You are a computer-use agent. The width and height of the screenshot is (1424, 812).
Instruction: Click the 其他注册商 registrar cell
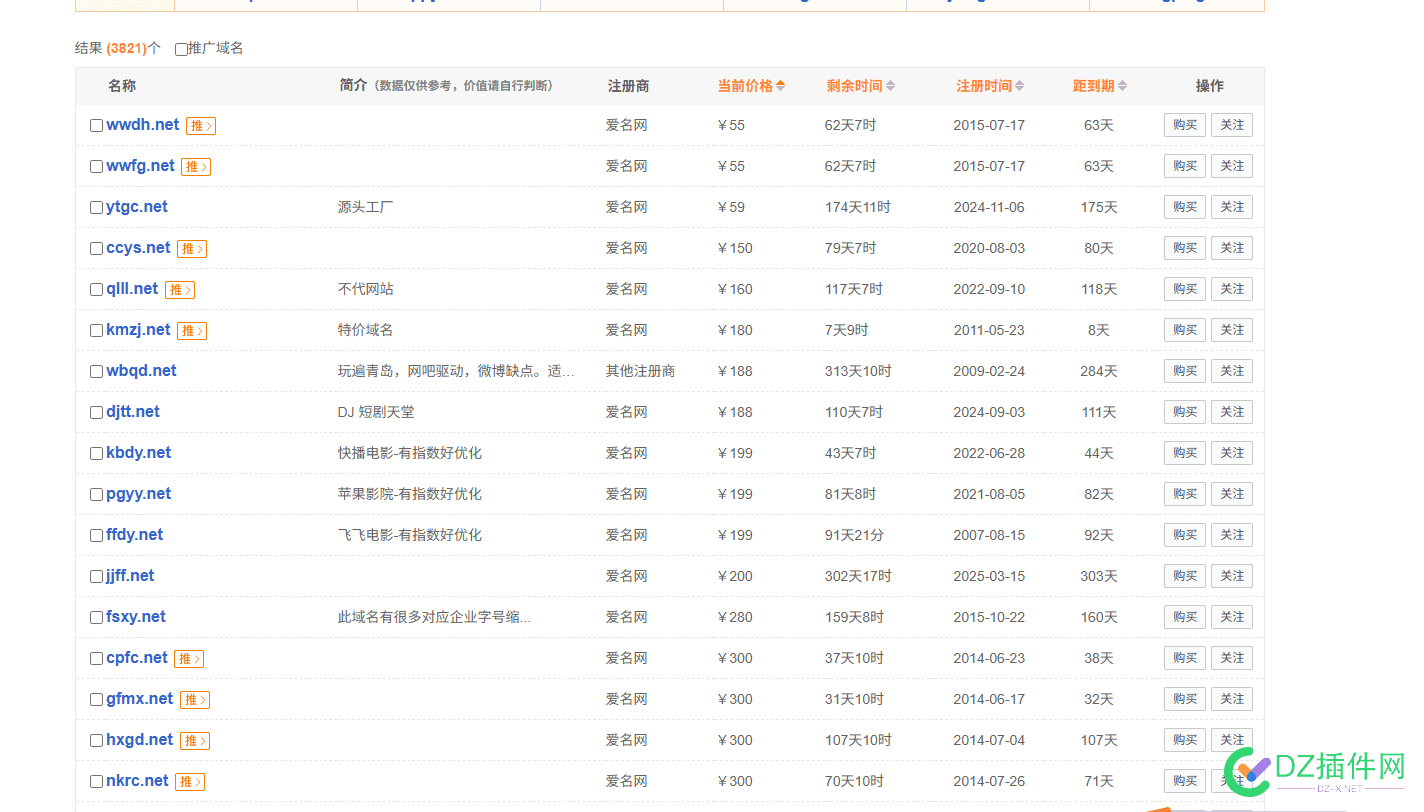click(x=640, y=371)
